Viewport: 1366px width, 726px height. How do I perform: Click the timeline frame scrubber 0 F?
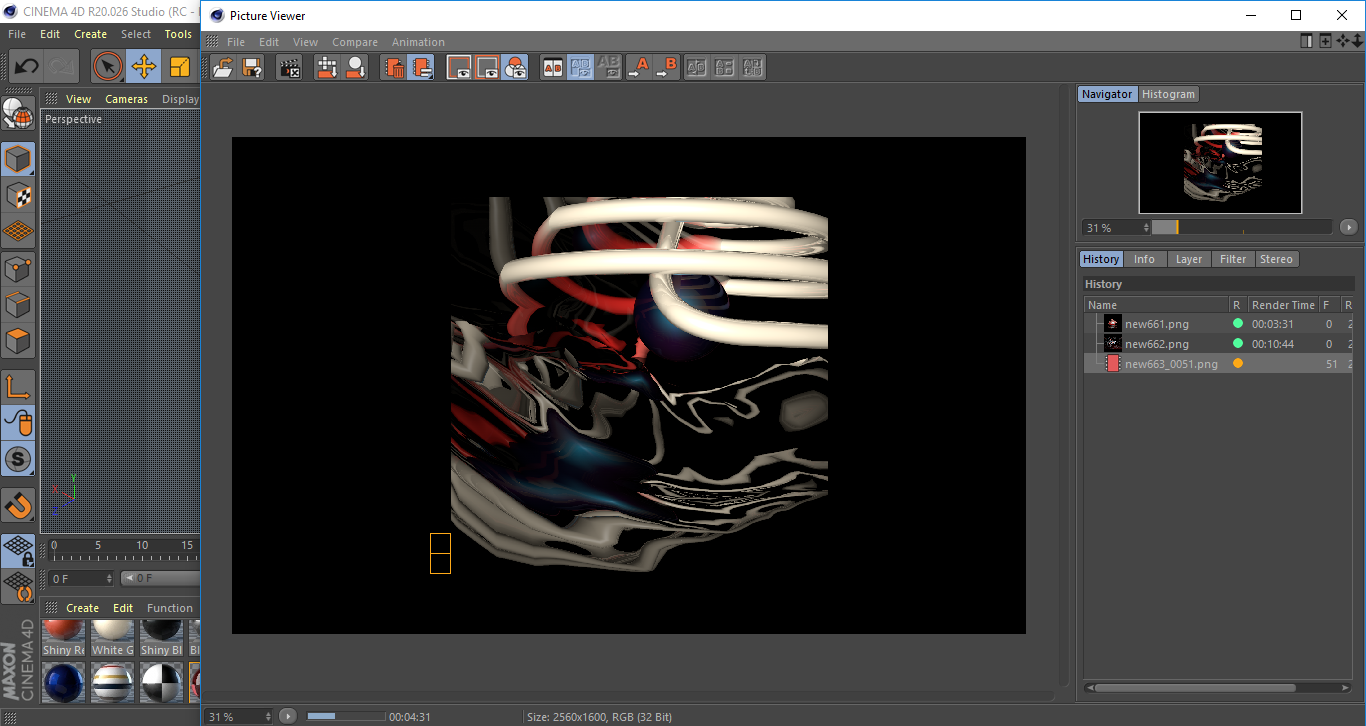coord(160,578)
